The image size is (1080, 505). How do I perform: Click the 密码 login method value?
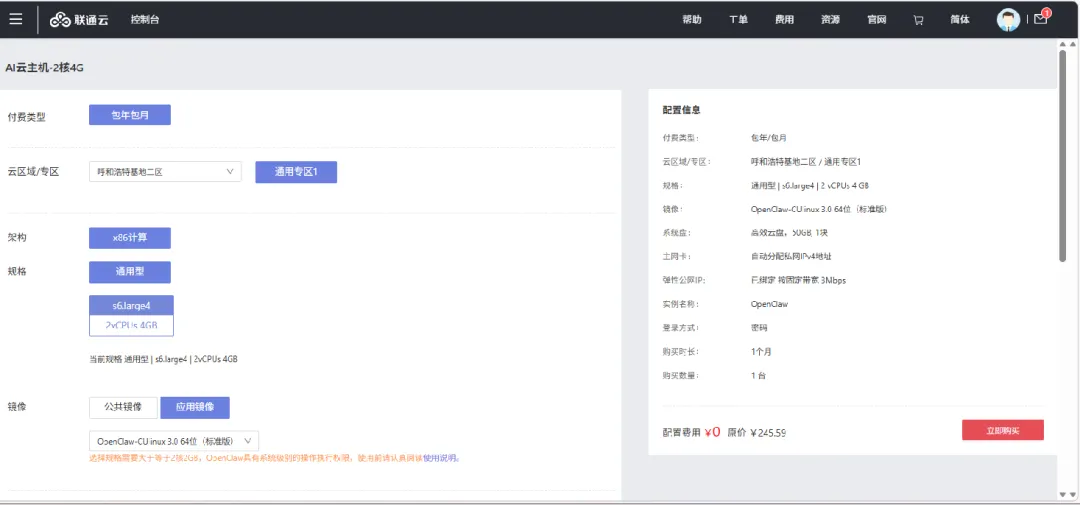[x=759, y=328]
